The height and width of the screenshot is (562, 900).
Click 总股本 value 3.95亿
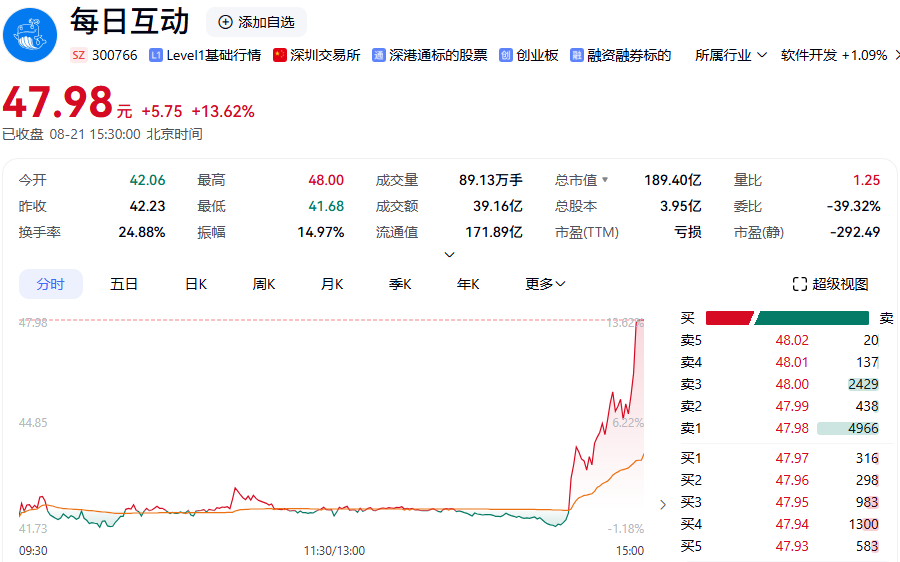click(x=681, y=206)
